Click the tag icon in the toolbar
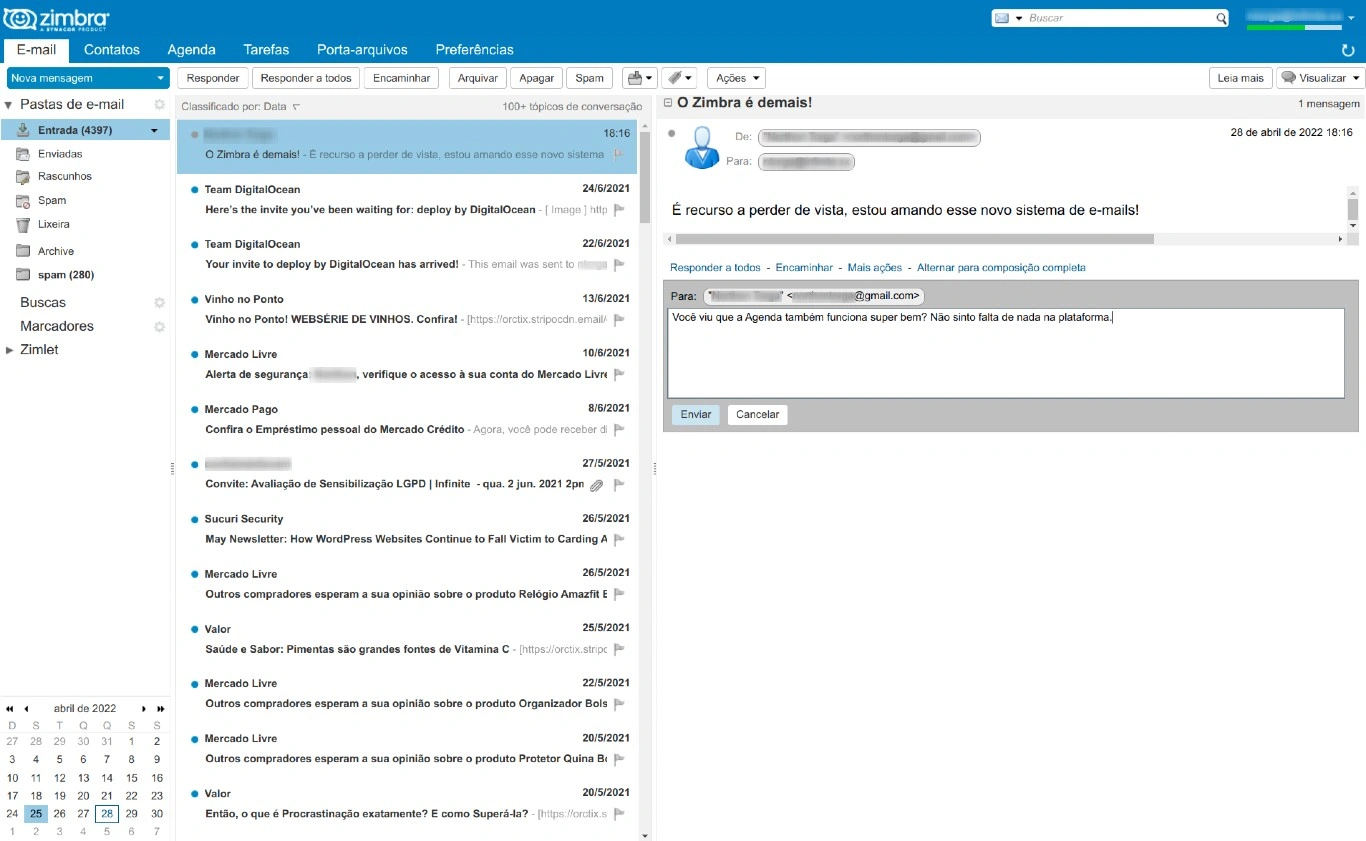The image size is (1366, 841). 674,78
